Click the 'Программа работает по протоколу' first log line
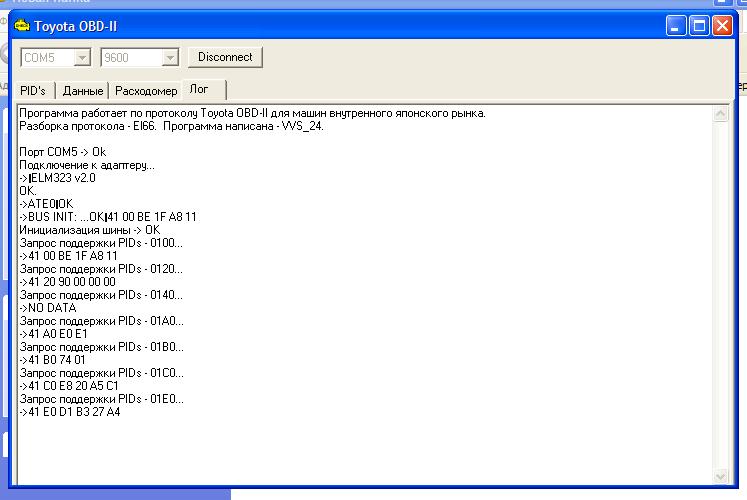Screen dimensions: 747x500 [252, 113]
